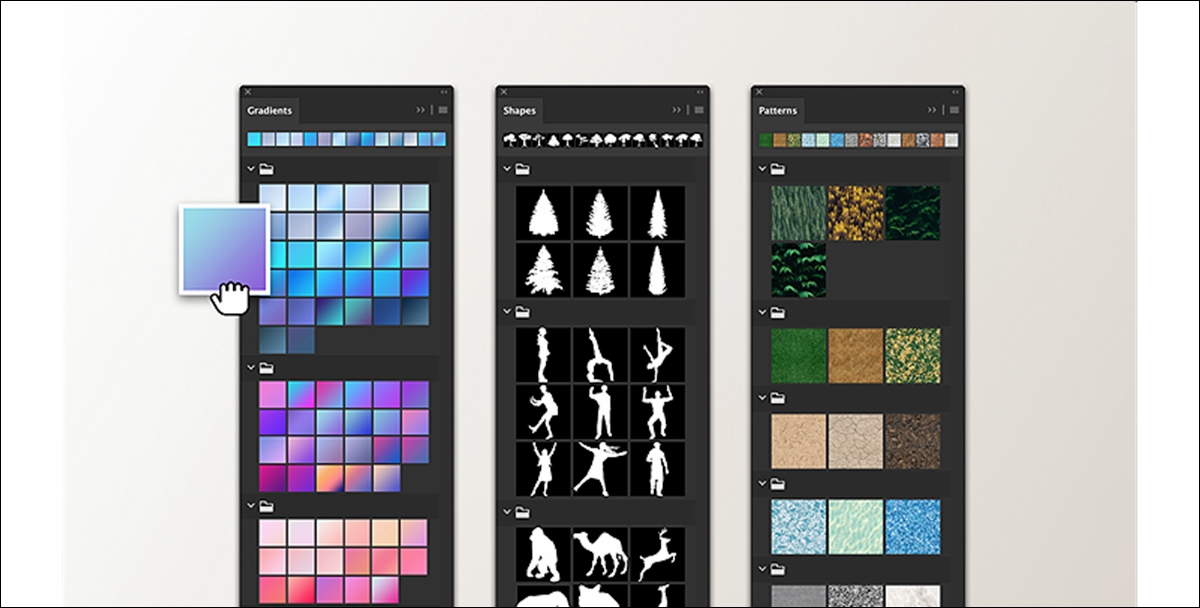Select the snowy layered fir in the bottom tree row

[x=600, y=269]
